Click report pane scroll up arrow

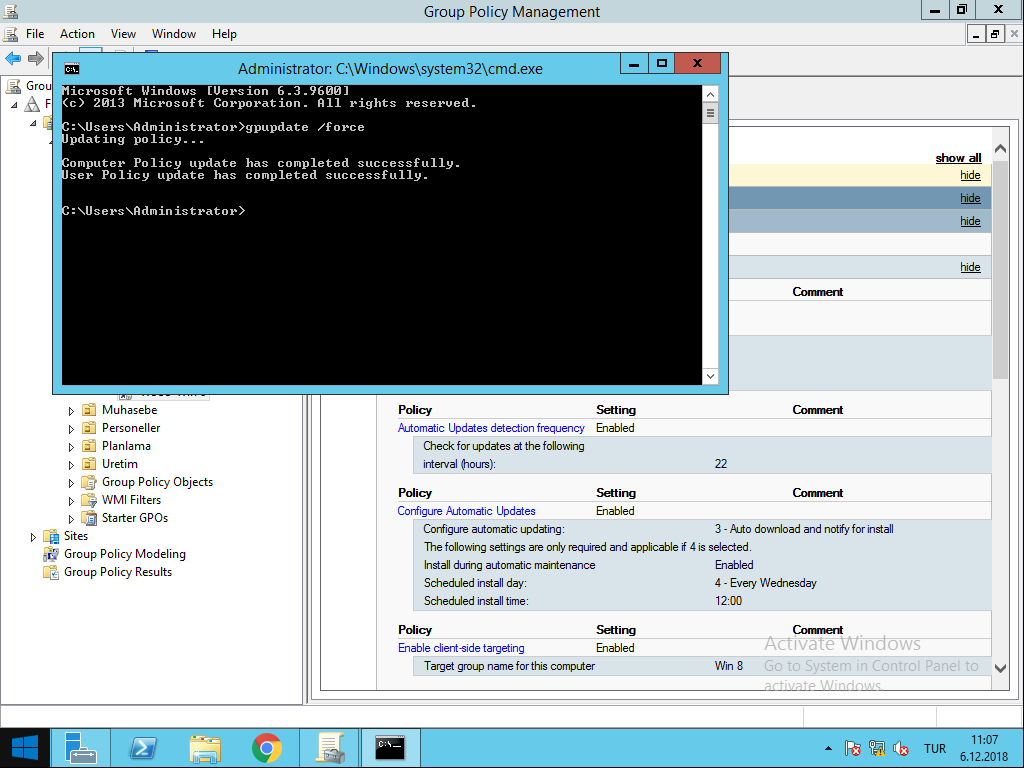coord(1000,149)
